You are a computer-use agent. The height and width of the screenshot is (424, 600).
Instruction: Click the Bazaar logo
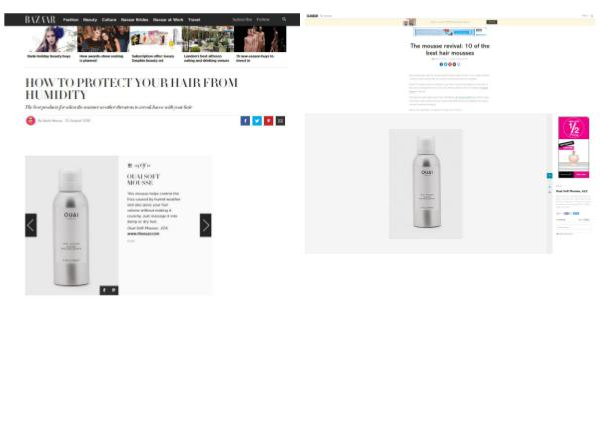tap(40, 20)
